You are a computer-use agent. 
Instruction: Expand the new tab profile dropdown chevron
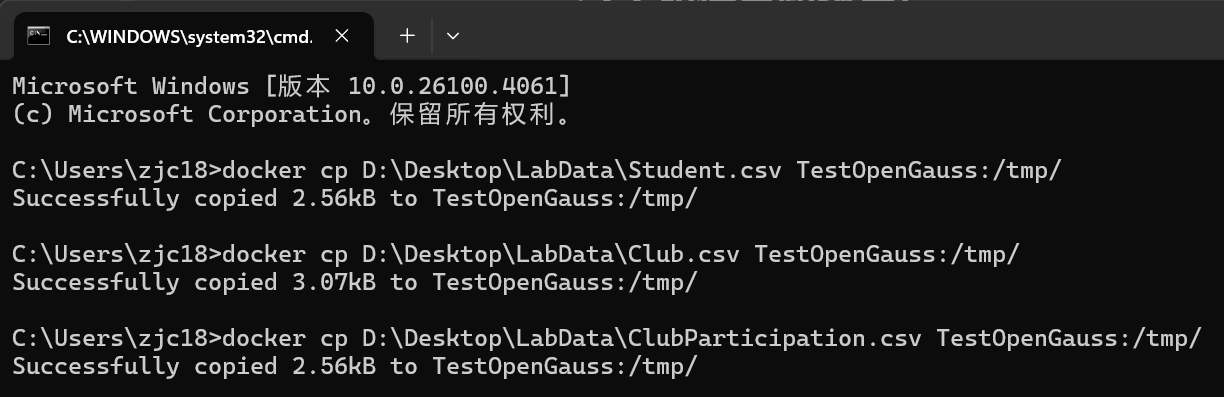click(x=453, y=36)
